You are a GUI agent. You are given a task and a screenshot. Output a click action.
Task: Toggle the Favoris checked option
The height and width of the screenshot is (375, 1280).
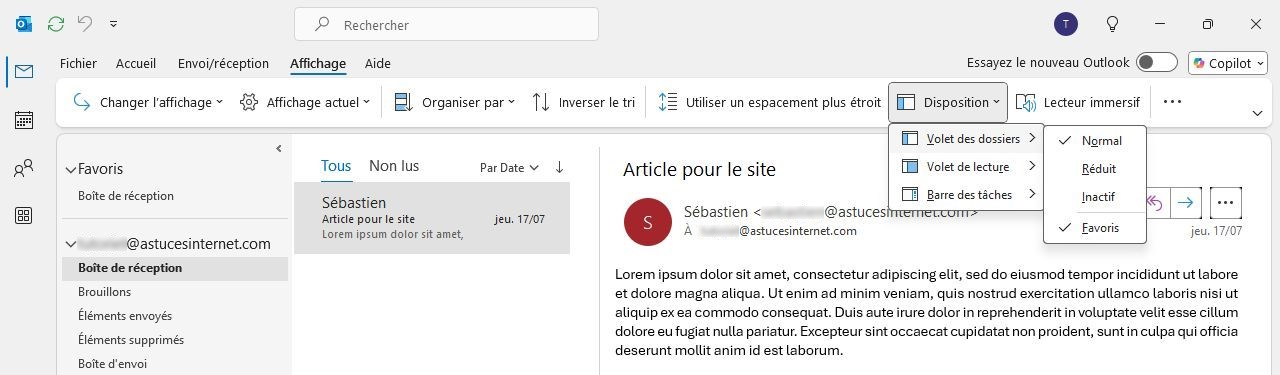coord(1095,228)
